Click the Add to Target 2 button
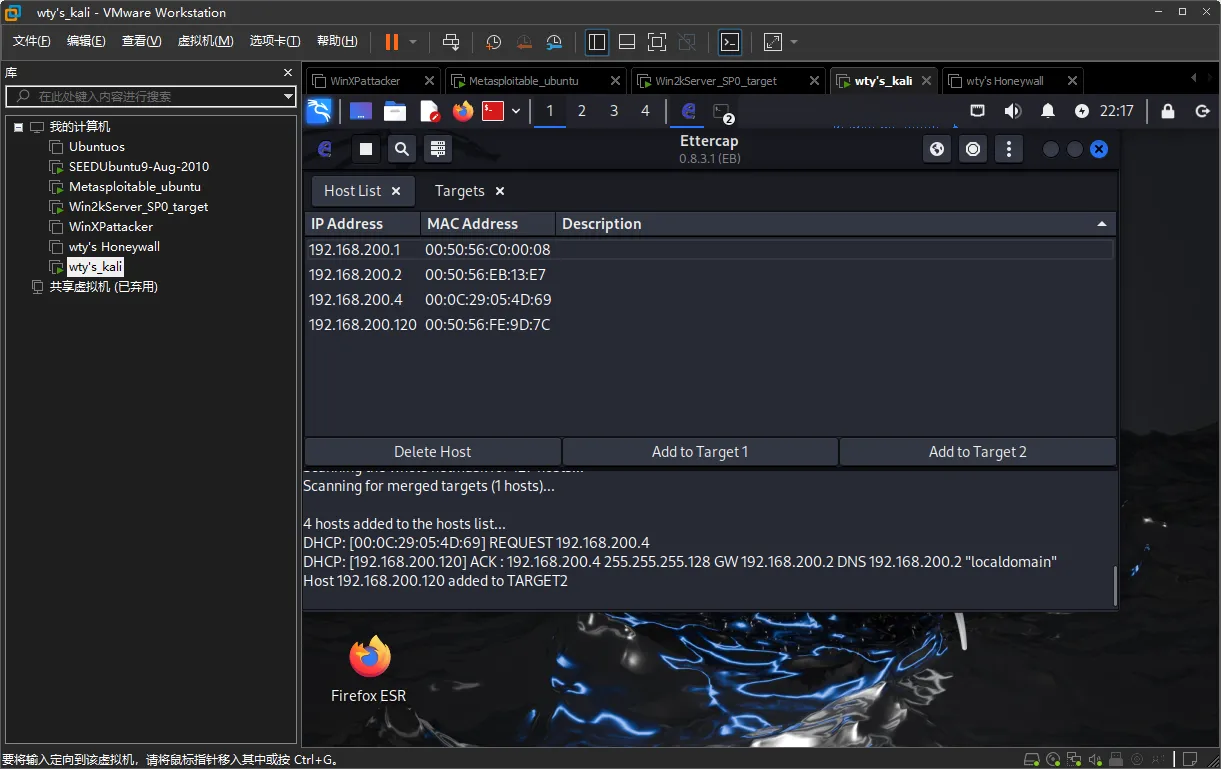 coord(978,452)
